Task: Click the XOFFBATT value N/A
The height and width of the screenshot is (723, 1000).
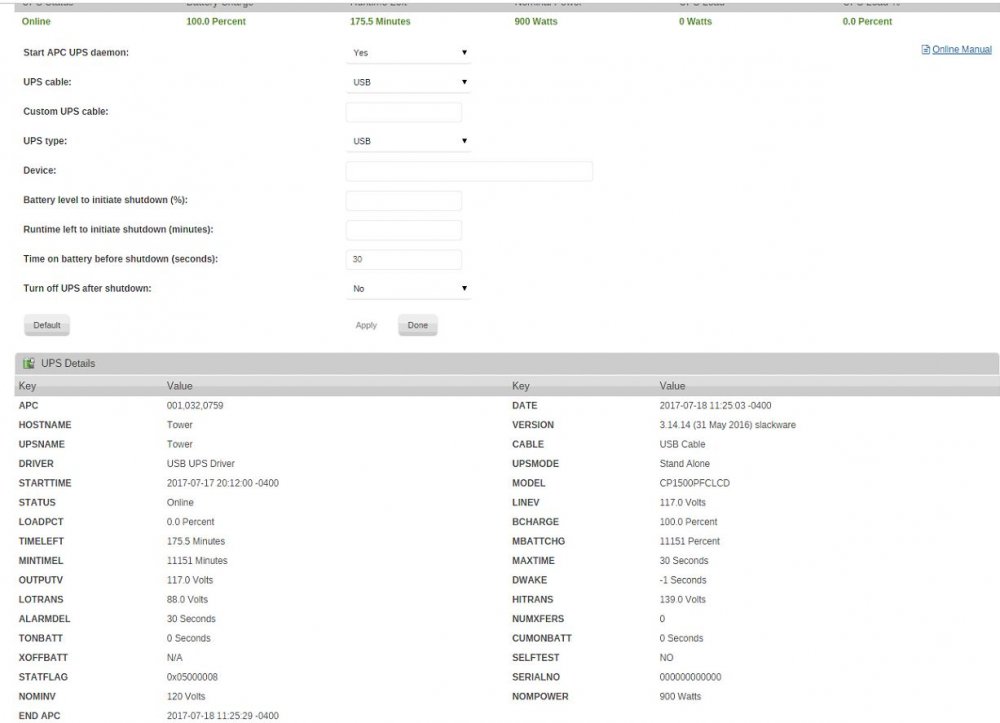Action: click(x=174, y=657)
